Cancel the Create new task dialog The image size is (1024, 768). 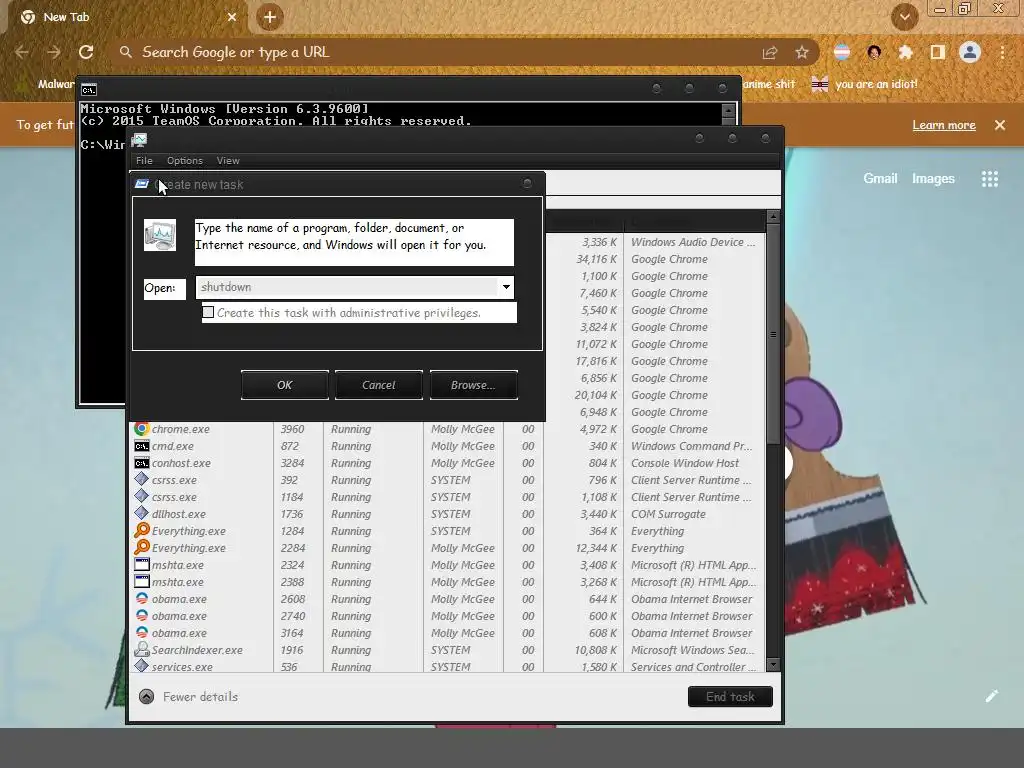[x=379, y=385]
